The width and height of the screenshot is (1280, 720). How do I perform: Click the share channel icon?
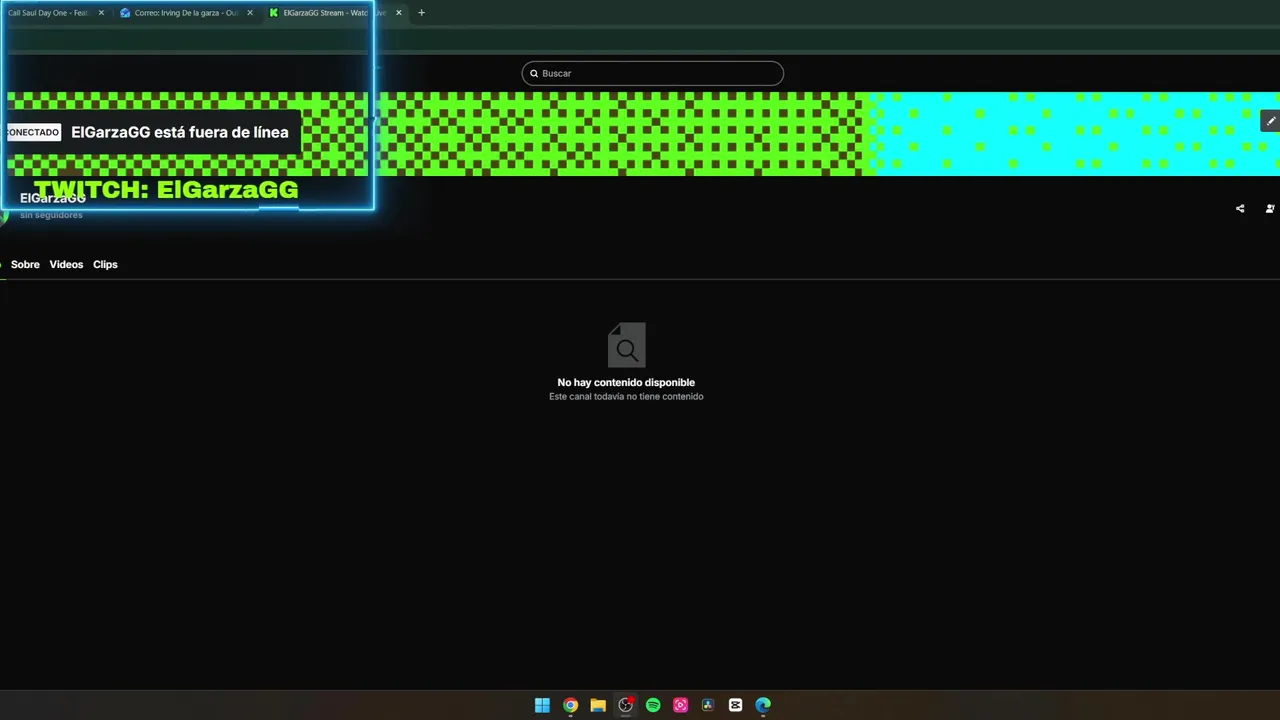tap(1240, 209)
